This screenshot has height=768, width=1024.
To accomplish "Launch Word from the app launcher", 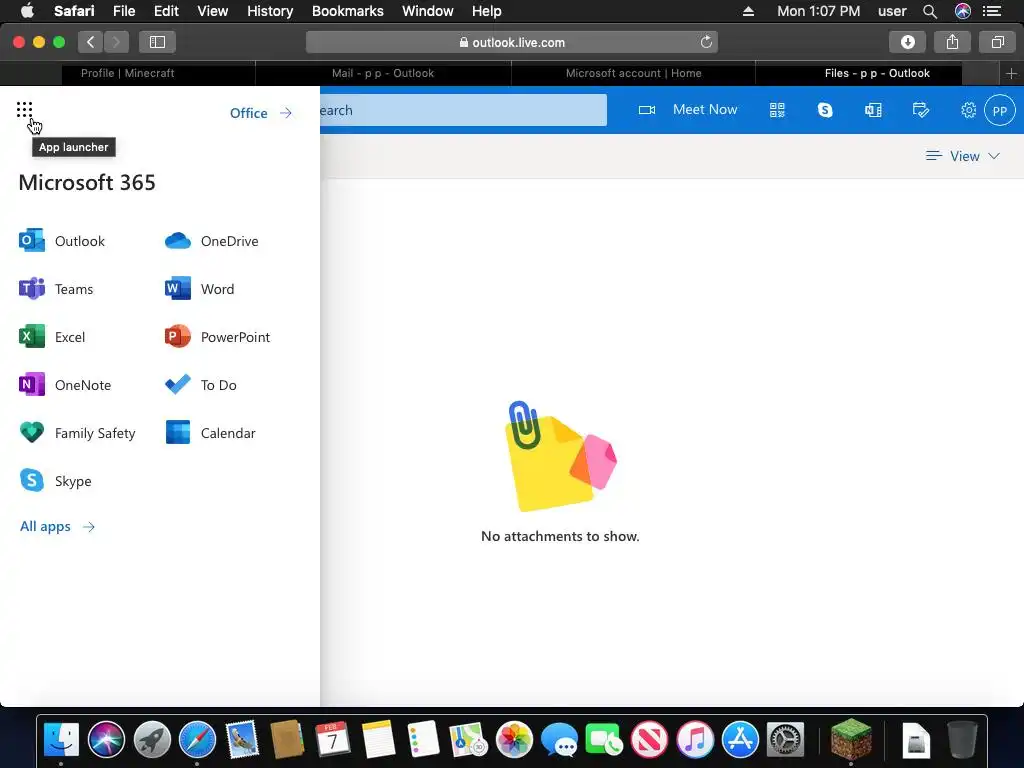I will (199, 289).
